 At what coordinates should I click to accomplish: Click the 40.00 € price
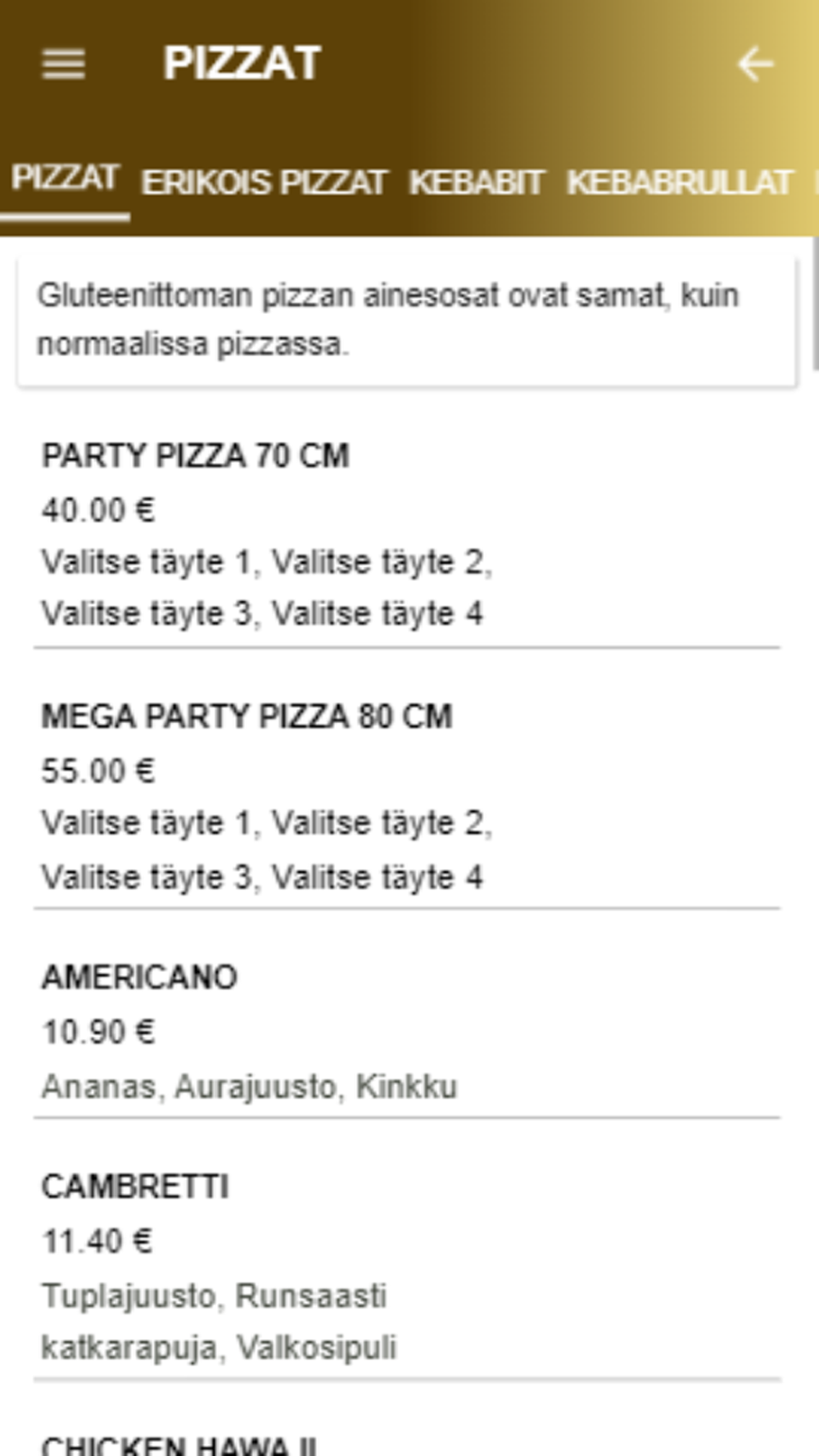[x=98, y=510]
